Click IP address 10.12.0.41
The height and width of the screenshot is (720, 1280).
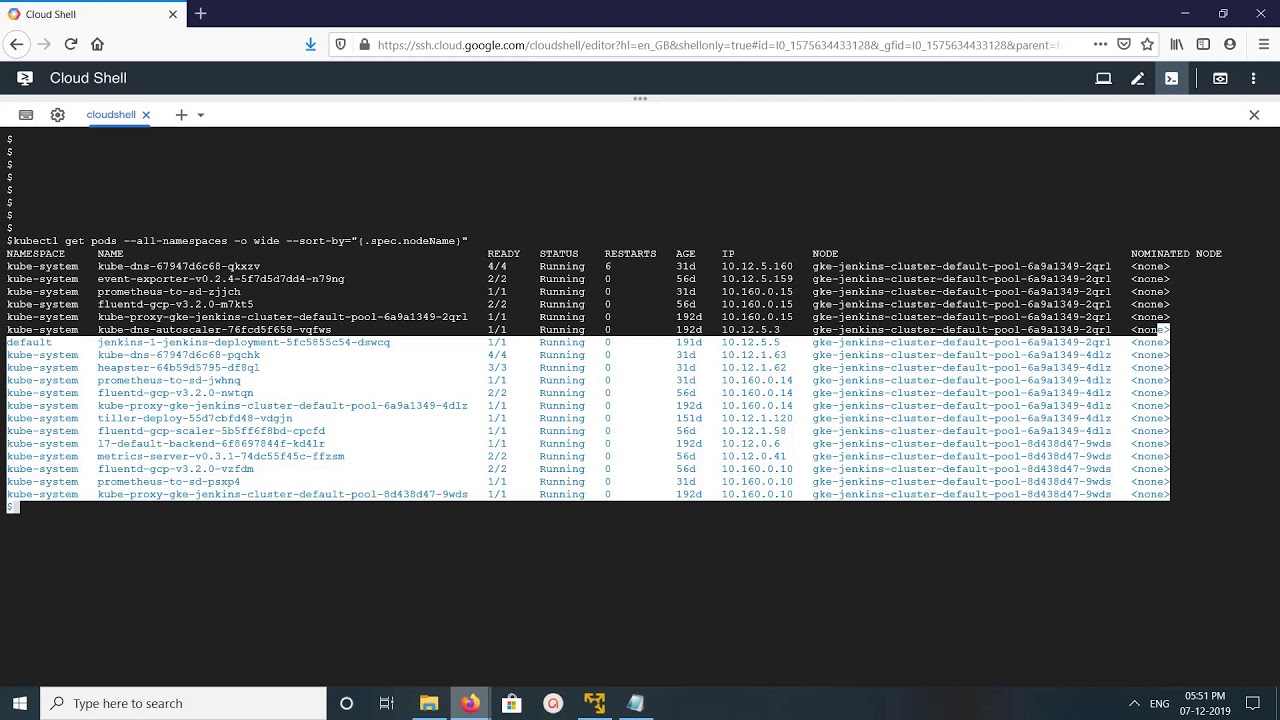[x=754, y=456]
